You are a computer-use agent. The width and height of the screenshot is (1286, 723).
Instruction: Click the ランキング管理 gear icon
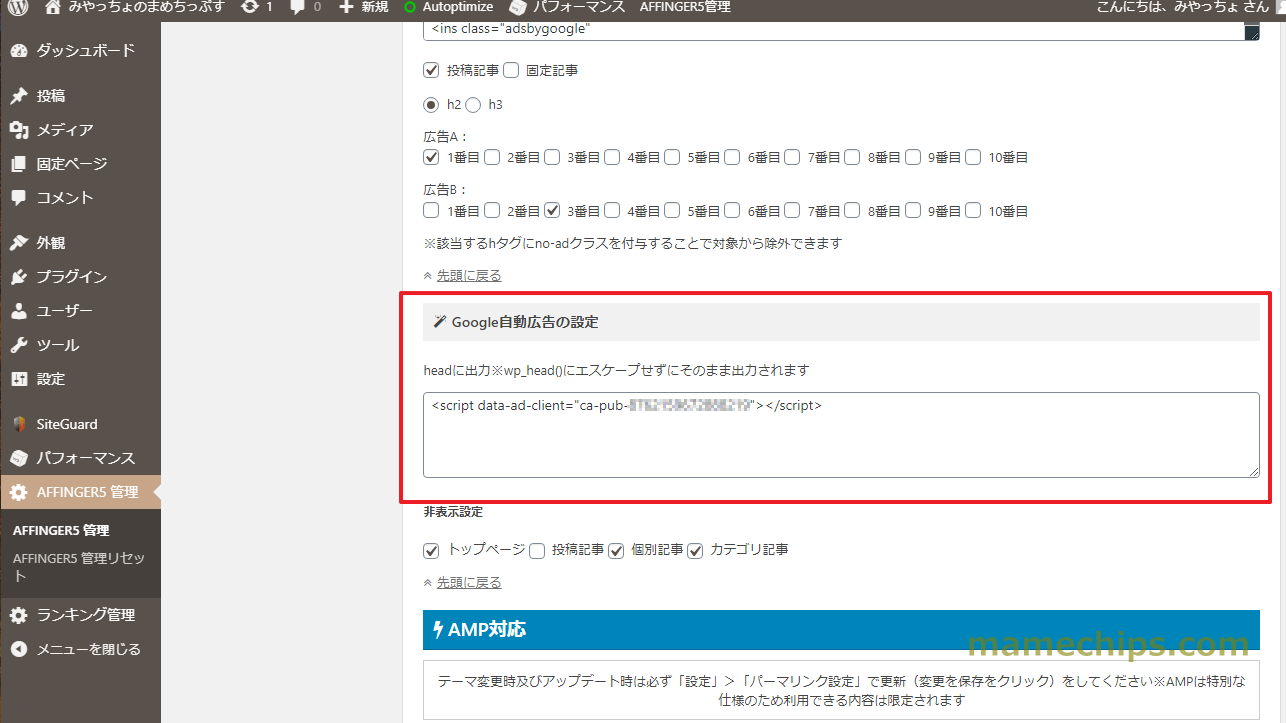18,615
